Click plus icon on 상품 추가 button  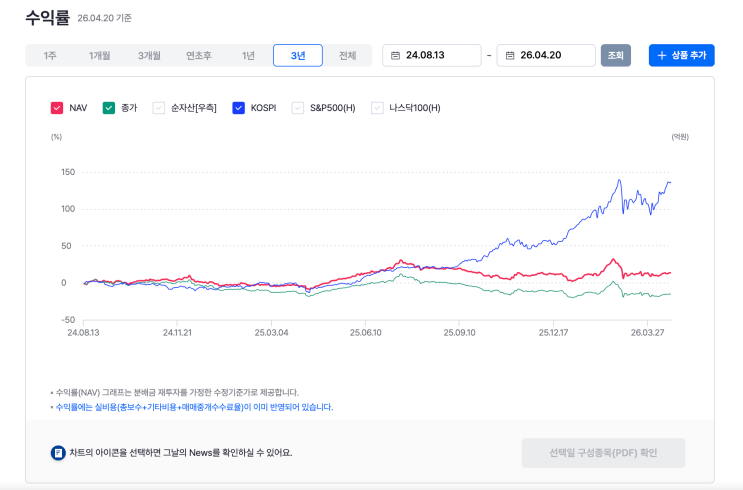pos(662,55)
